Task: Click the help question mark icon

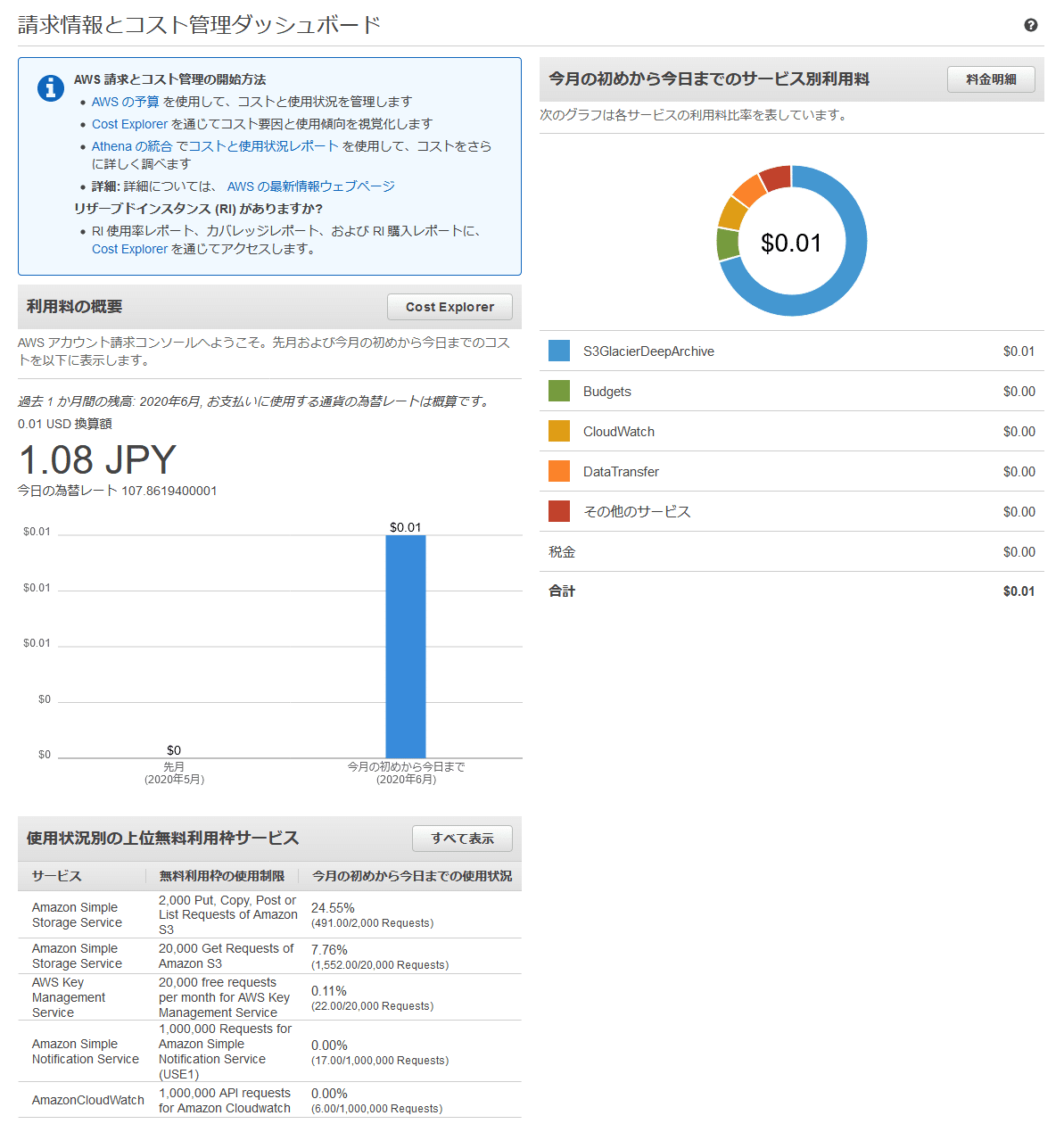Action: tap(1030, 25)
